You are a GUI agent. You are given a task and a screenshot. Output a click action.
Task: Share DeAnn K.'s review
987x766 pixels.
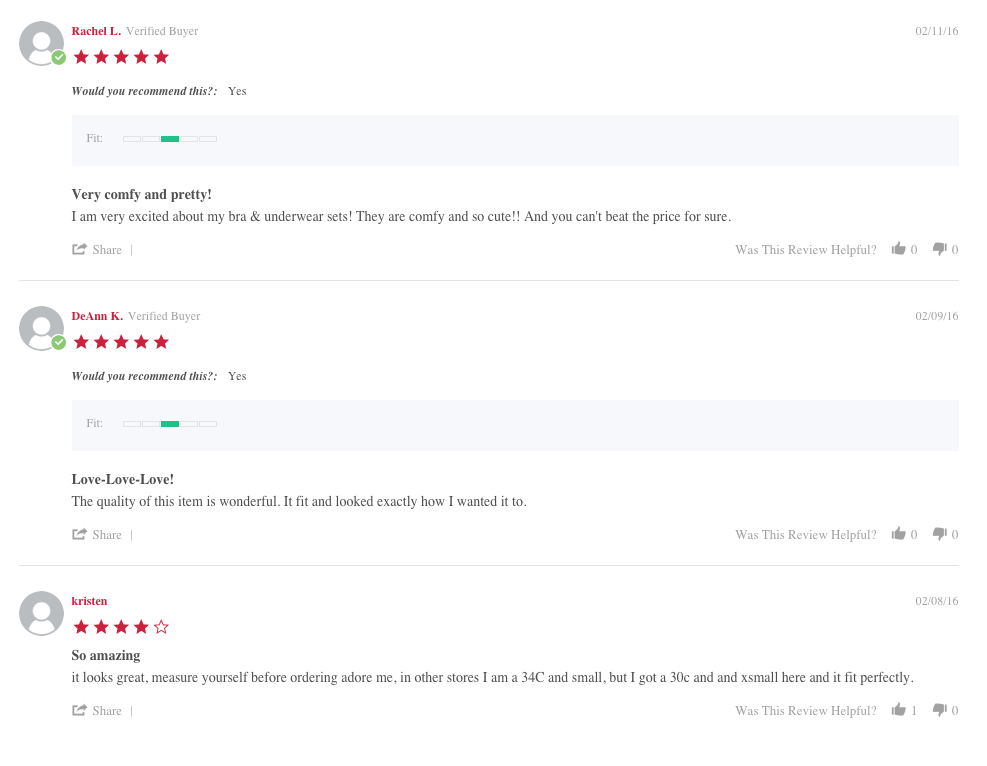click(x=97, y=535)
